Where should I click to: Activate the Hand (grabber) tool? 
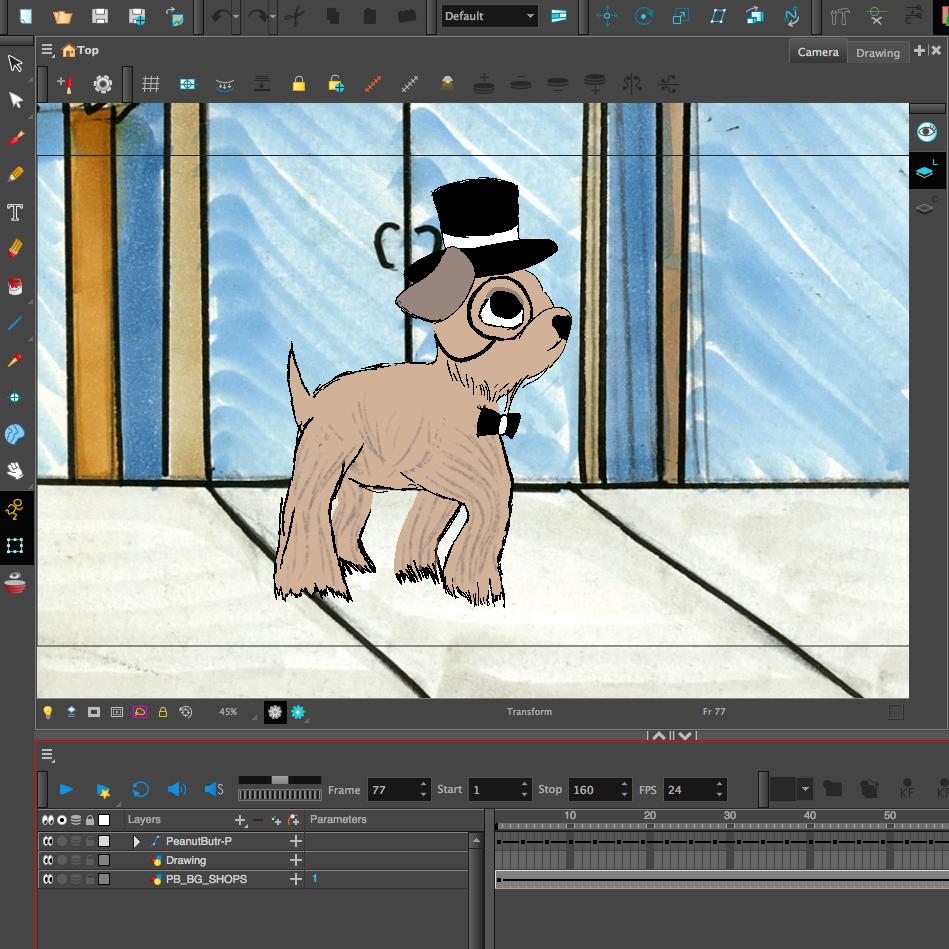15,470
